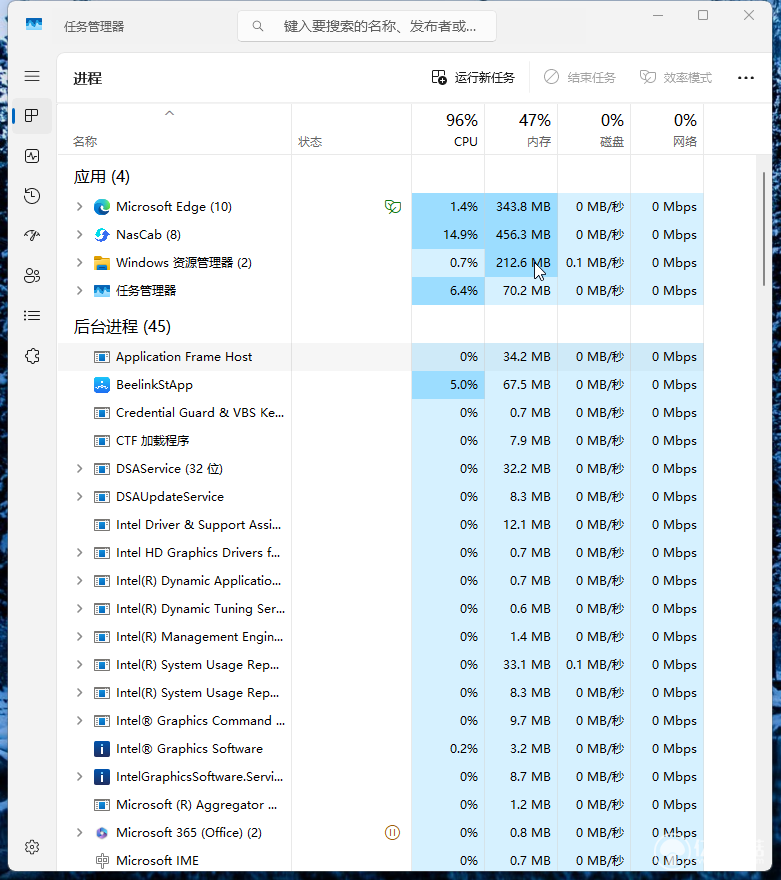Expand the DSAService (32 位) row

pos(80,469)
